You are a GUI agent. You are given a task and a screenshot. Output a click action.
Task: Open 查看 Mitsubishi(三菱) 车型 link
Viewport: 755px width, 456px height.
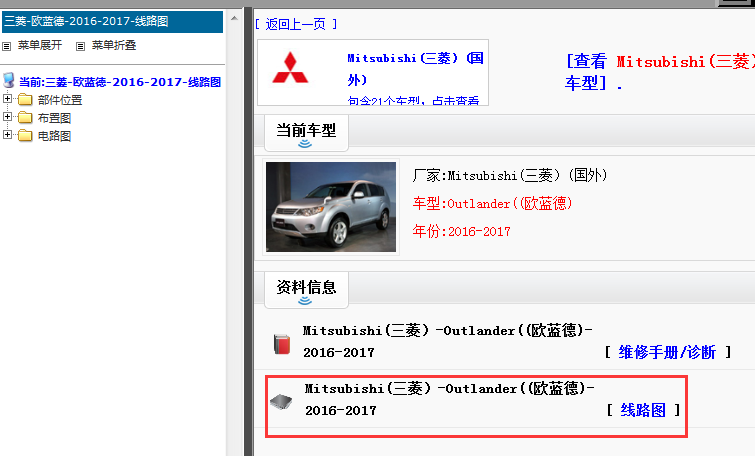pos(660,72)
